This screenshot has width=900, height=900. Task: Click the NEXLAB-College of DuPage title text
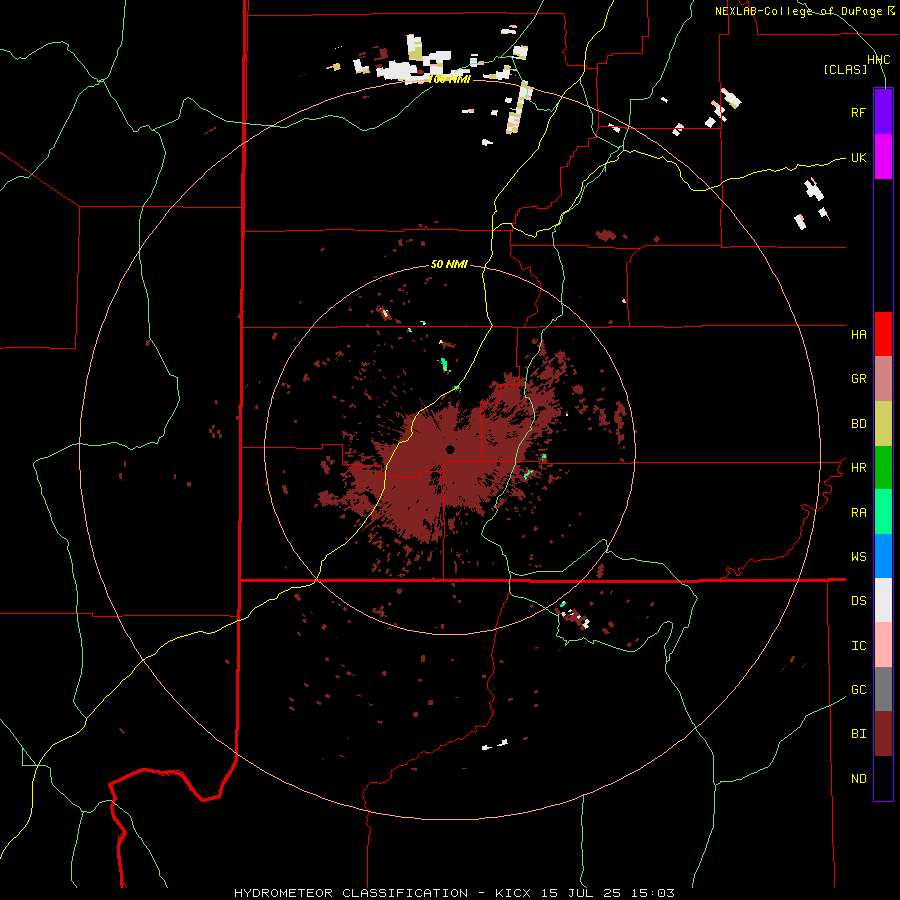pyautogui.click(x=800, y=11)
